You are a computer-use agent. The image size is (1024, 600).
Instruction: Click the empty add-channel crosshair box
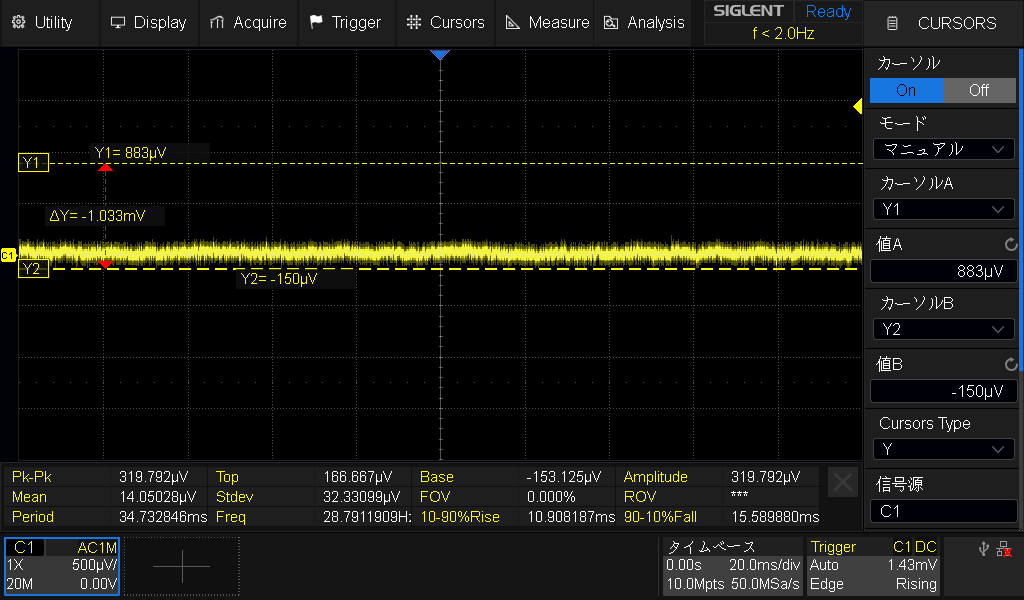(x=182, y=566)
